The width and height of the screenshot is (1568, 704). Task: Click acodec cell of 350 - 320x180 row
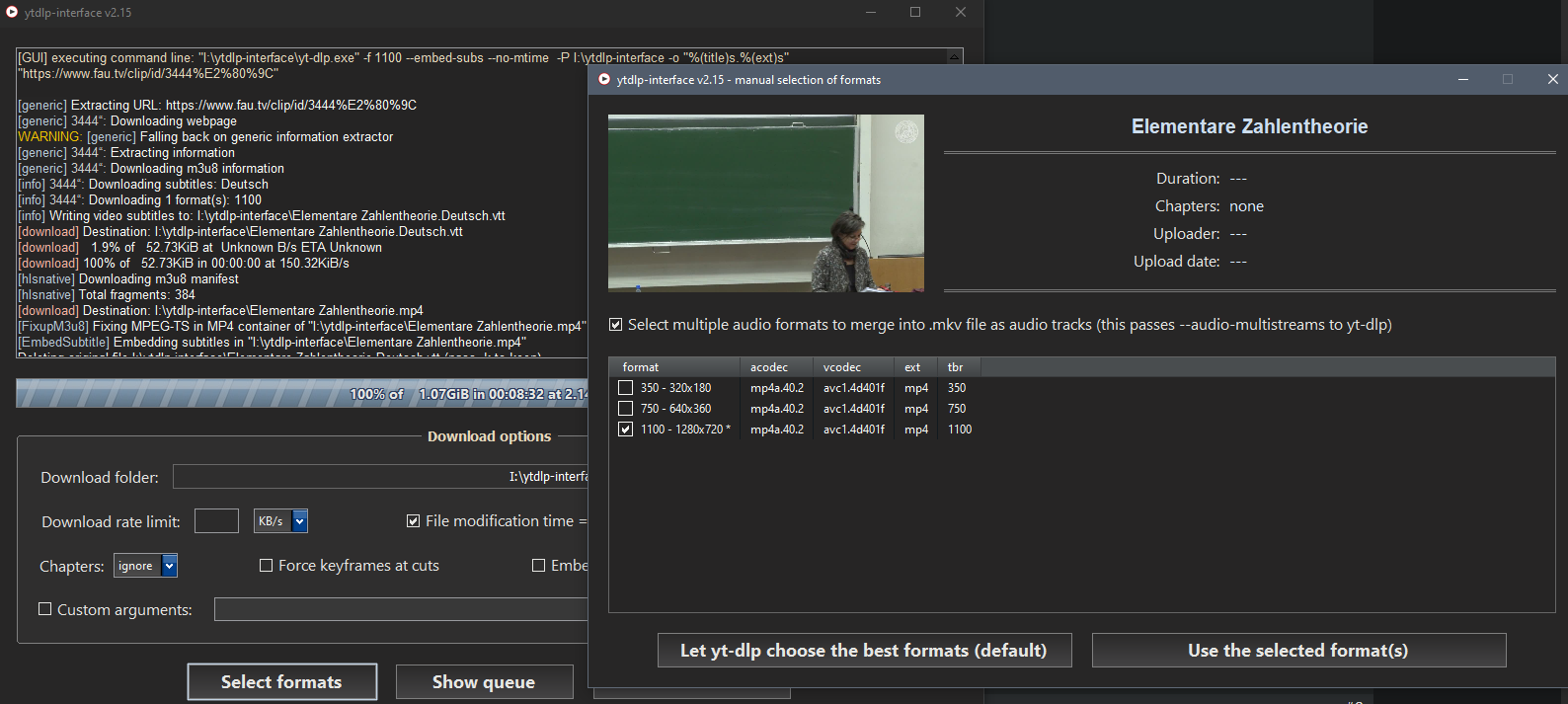(777, 388)
